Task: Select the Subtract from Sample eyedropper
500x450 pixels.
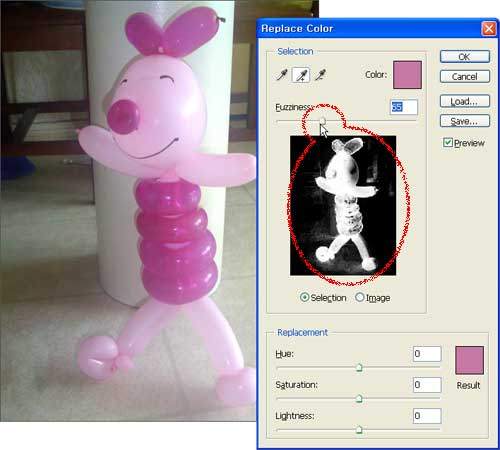Action: [320, 75]
